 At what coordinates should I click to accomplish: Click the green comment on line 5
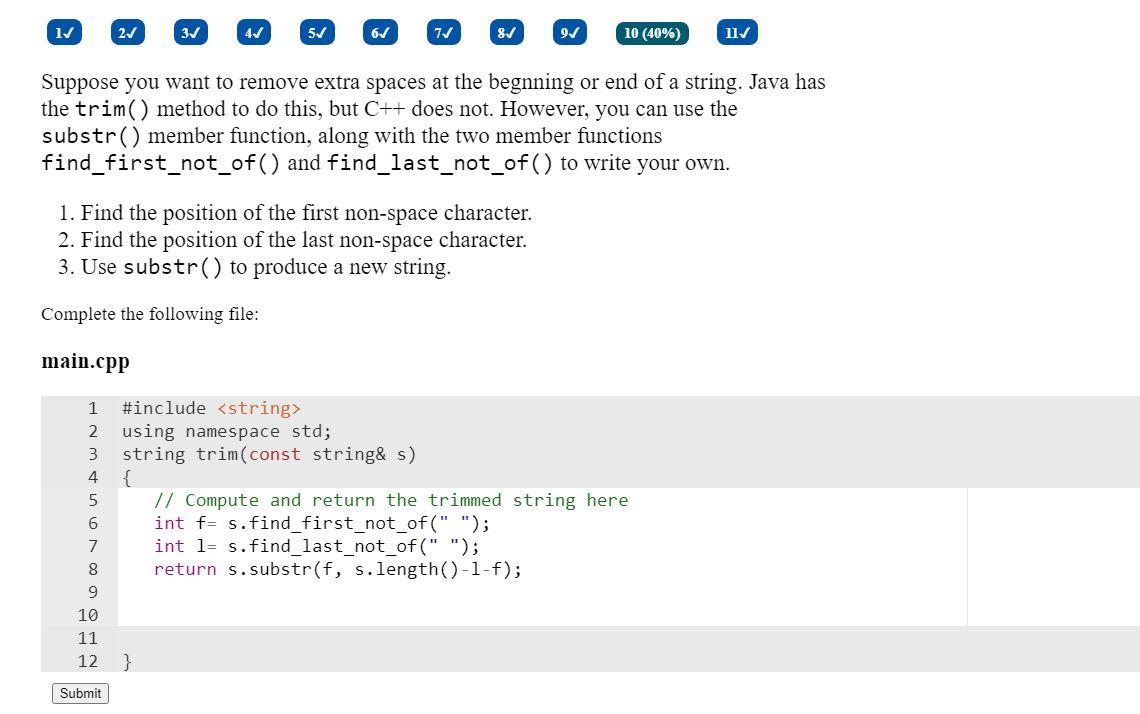(x=390, y=500)
